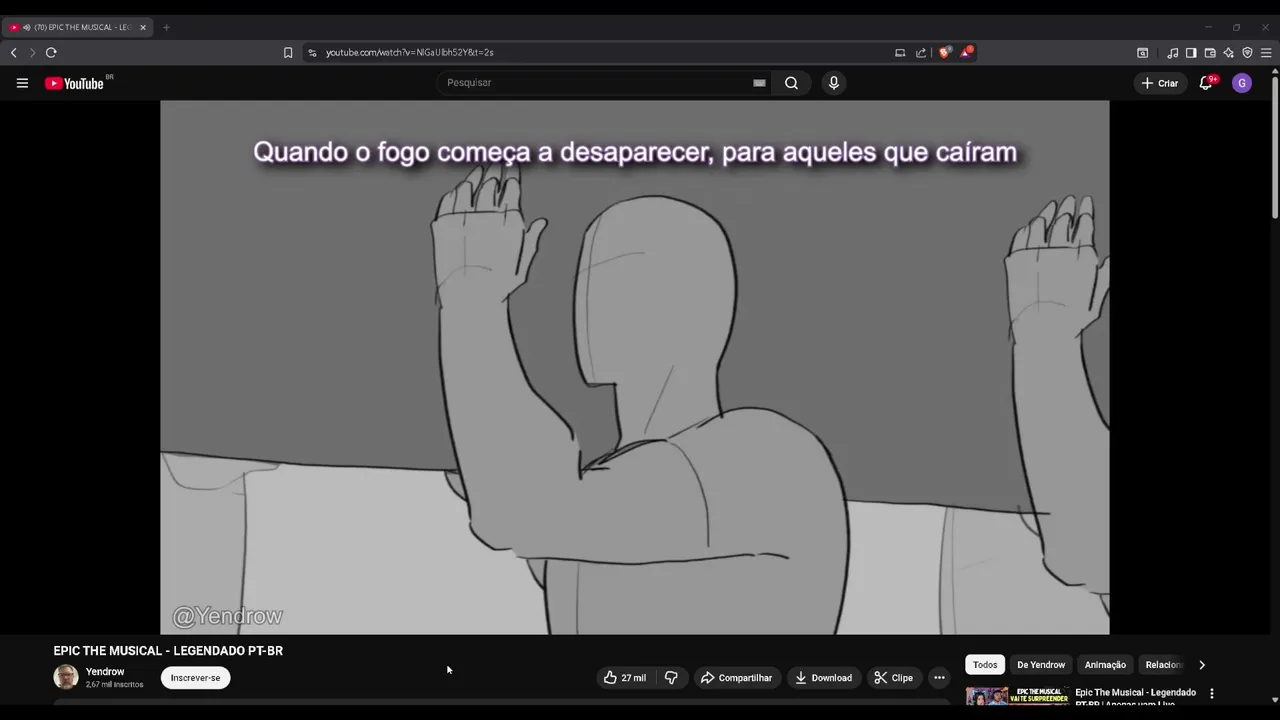
Task: Open the three-dot more actions menu
Action: [x=939, y=678]
